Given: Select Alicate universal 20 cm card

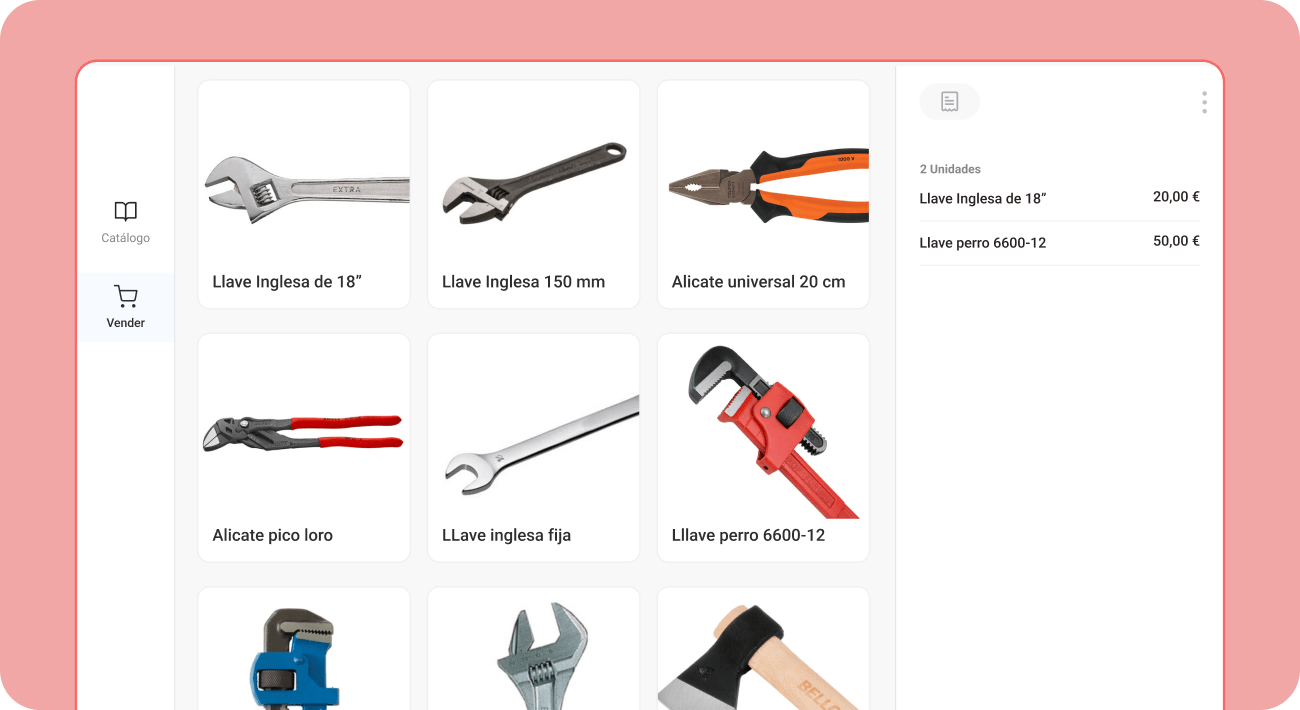Looking at the screenshot, I should point(763,194).
